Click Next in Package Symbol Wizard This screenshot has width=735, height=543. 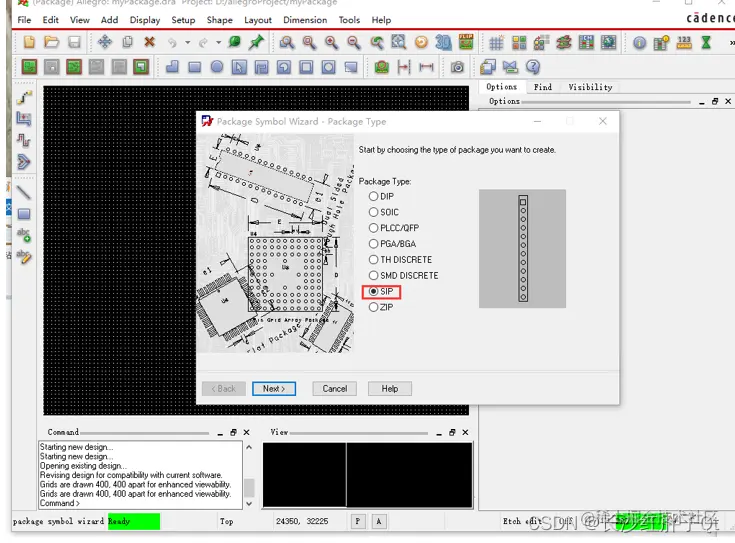tap(274, 389)
